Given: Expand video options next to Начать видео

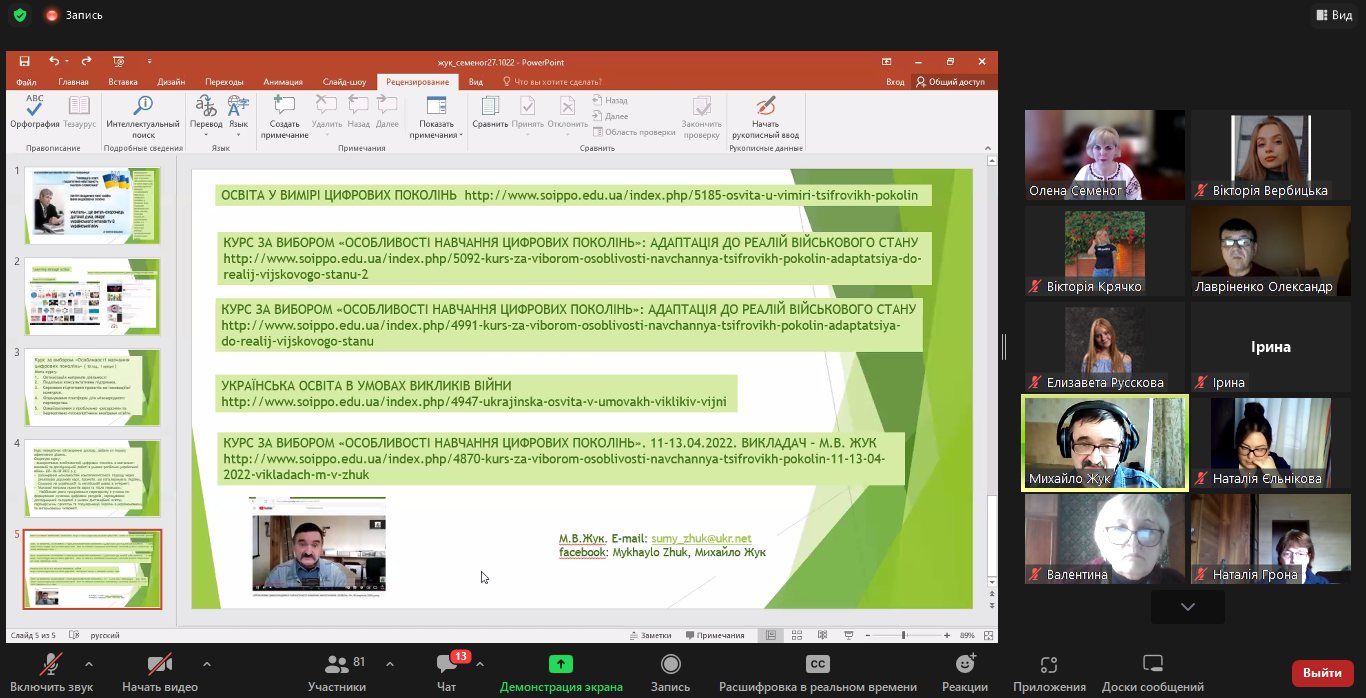Looking at the screenshot, I should click(207, 663).
